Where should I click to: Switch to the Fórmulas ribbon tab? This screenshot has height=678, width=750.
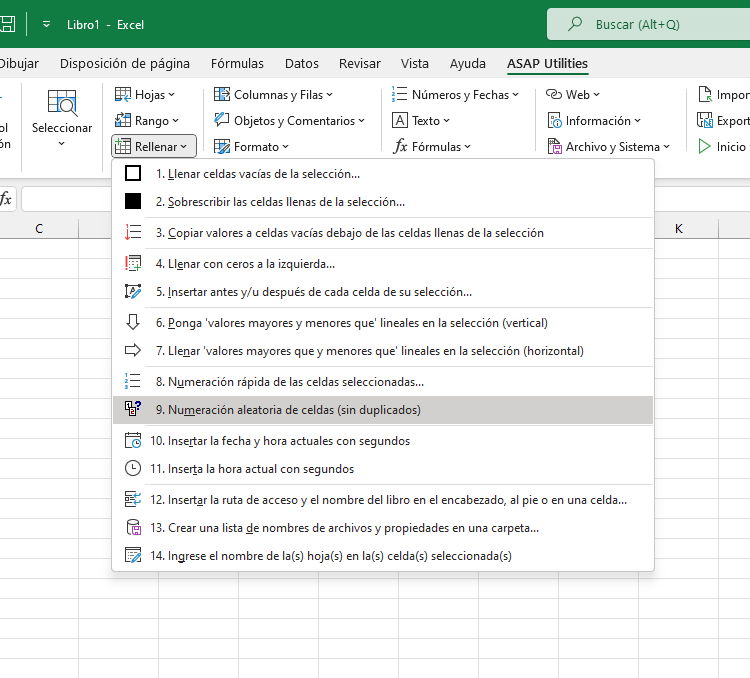coord(237,63)
